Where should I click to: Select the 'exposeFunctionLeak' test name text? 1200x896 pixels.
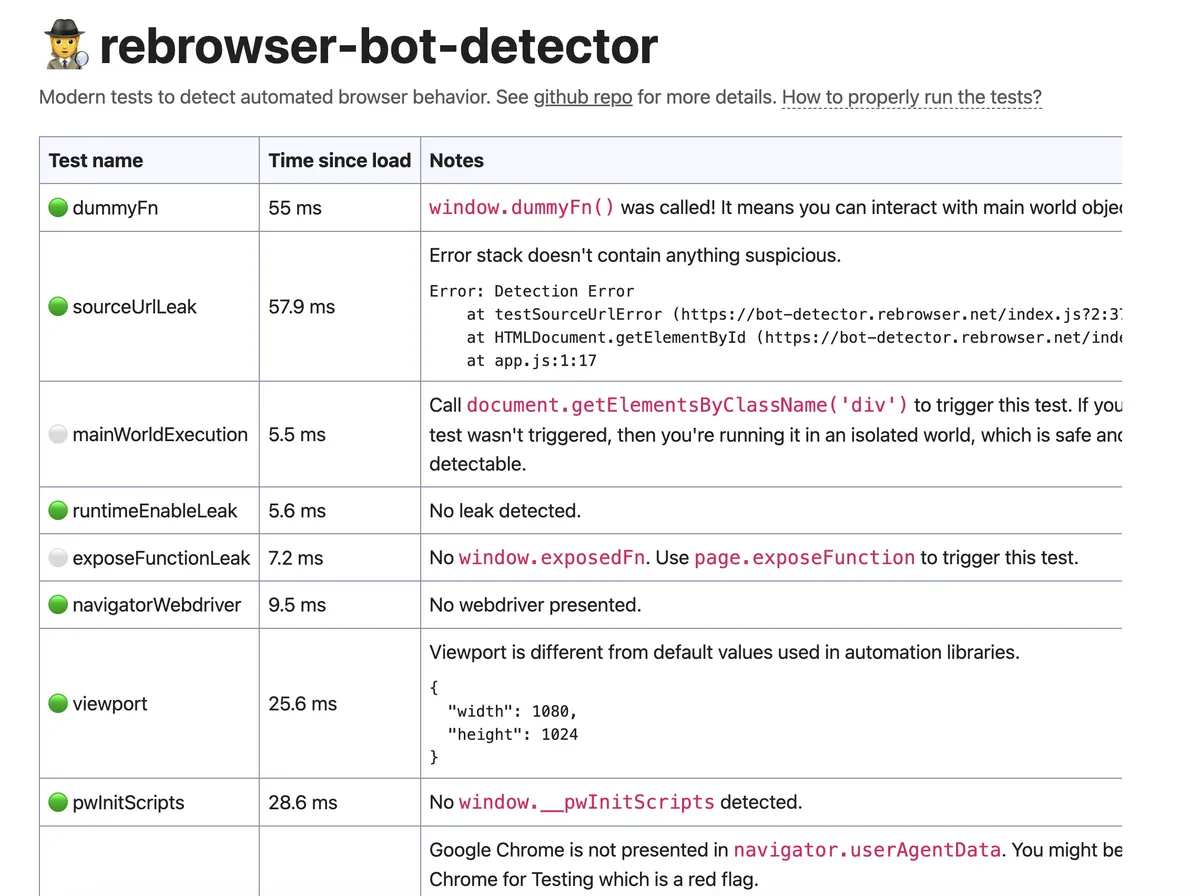pos(161,558)
